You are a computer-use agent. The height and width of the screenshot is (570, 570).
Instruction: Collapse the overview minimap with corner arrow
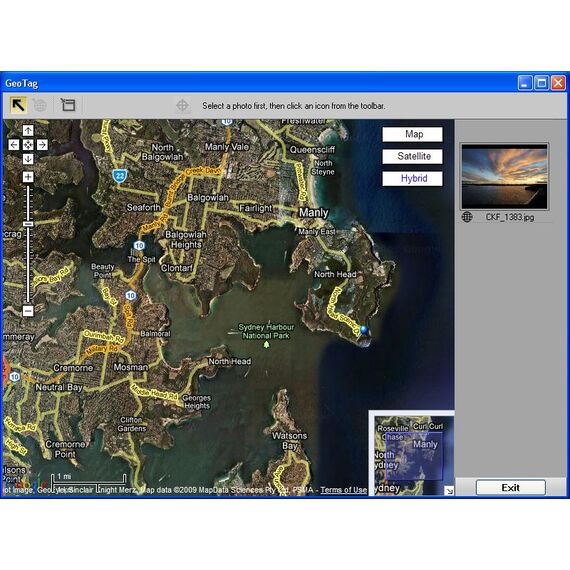point(449,491)
